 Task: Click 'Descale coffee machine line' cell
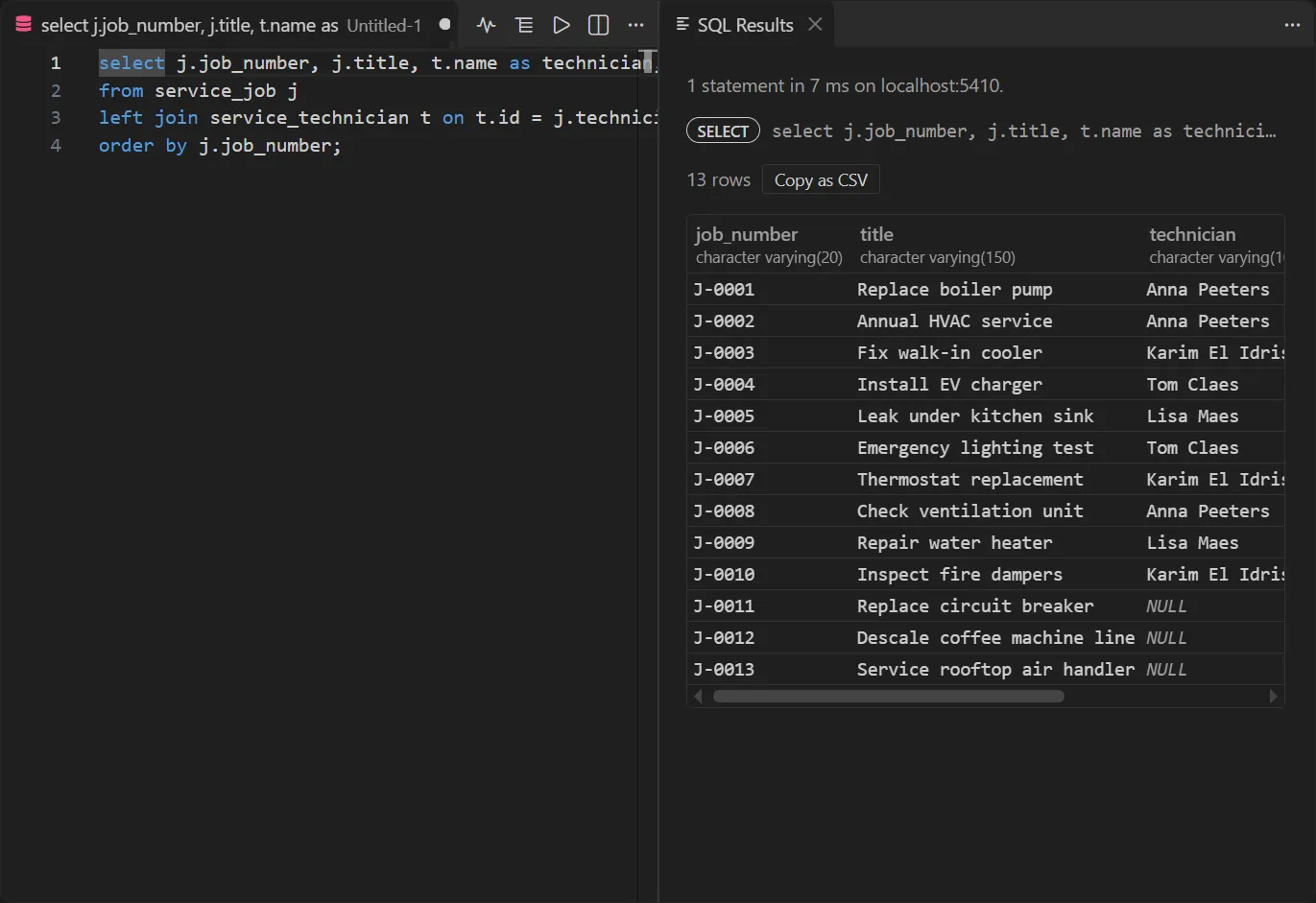[x=995, y=638]
